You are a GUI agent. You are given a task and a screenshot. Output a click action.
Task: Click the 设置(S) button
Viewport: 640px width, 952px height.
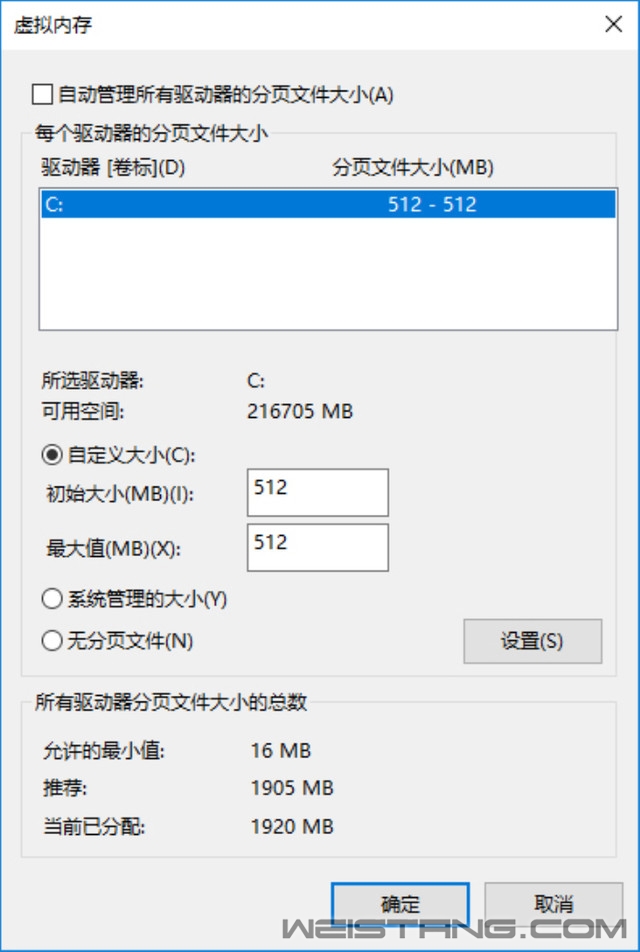pyautogui.click(x=533, y=641)
